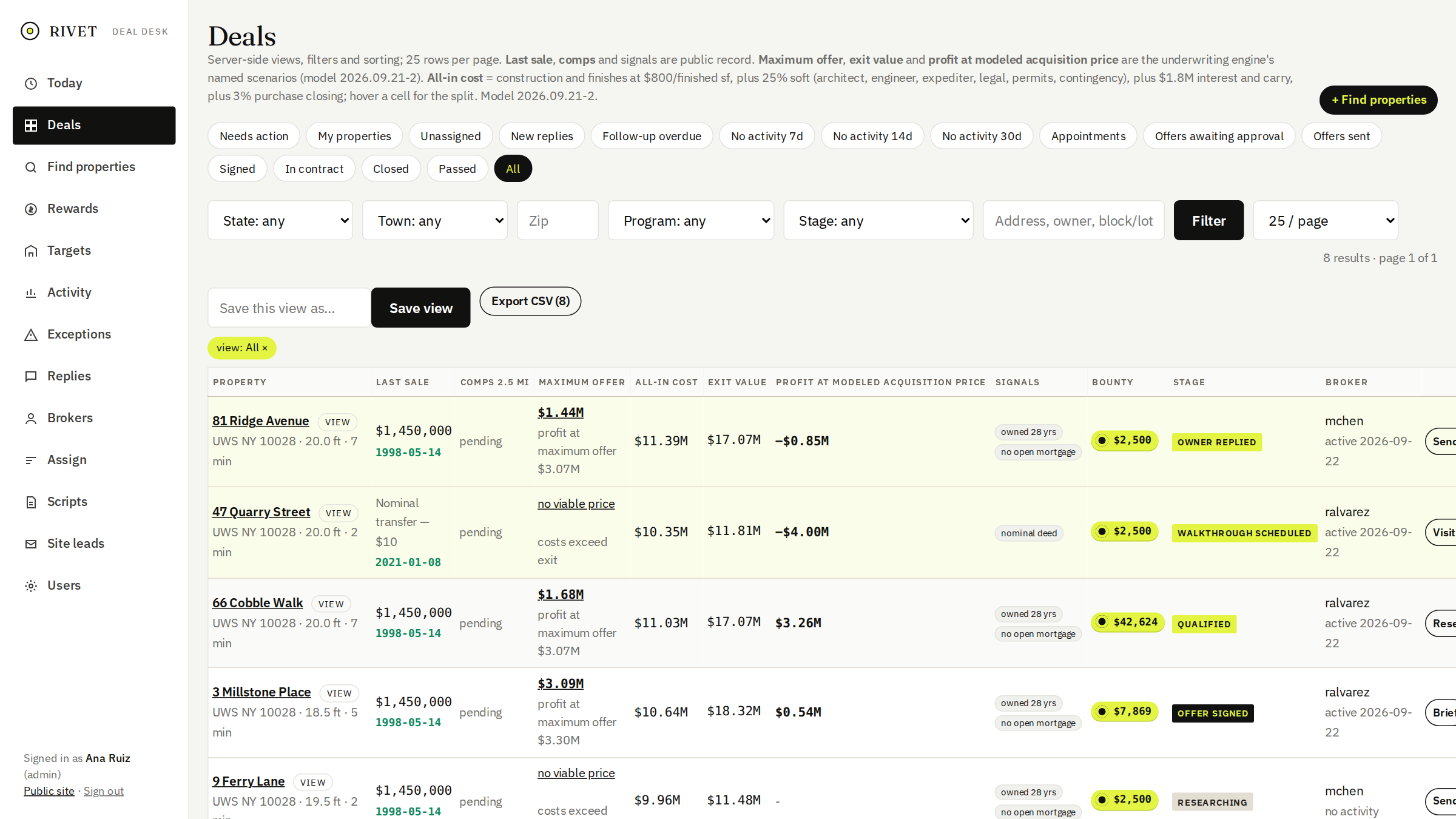Focus the Zip input field
Image resolution: width=1456 pixels, height=819 pixels.
(x=558, y=220)
